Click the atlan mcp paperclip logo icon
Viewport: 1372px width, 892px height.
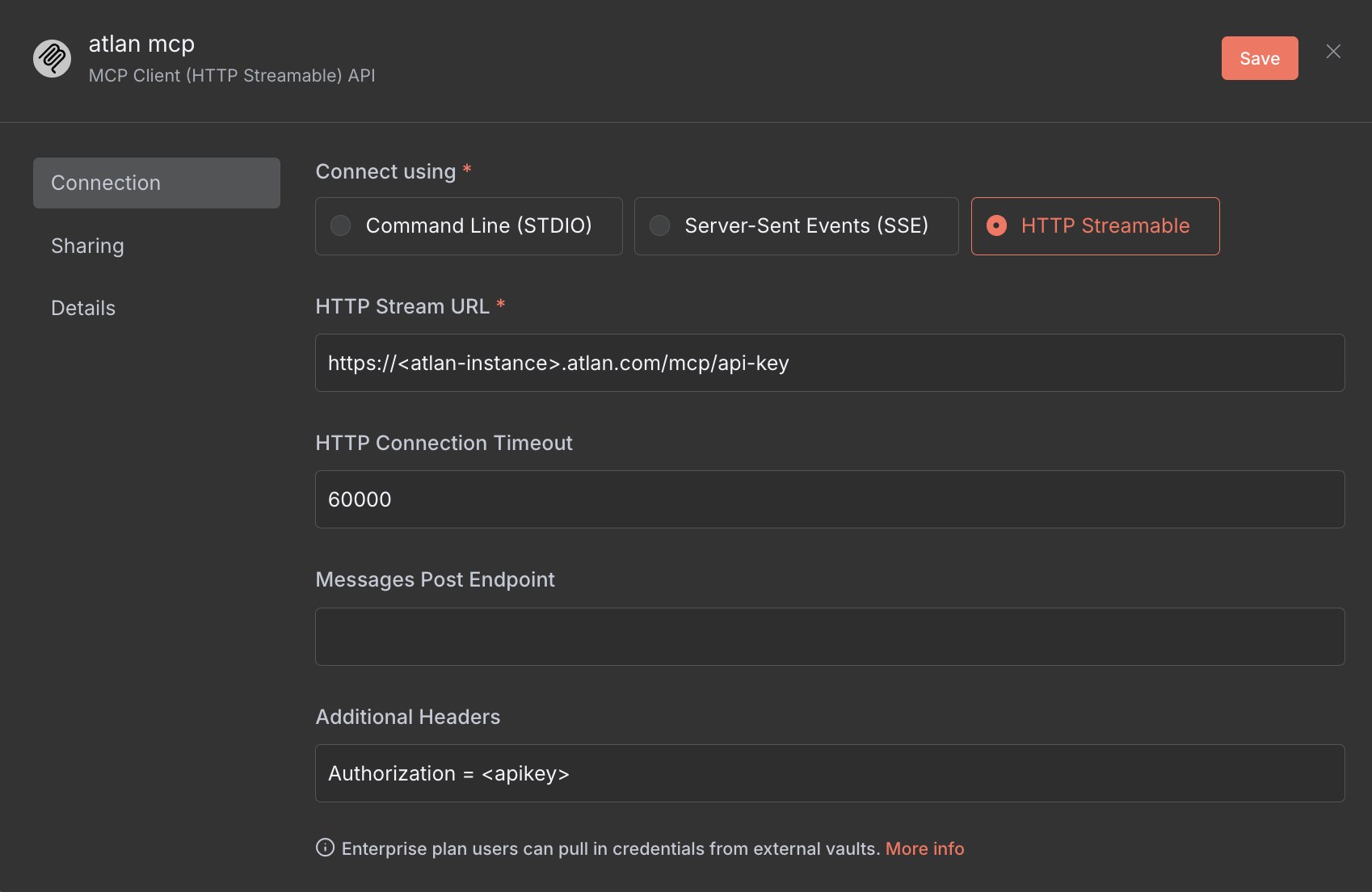point(52,59)
